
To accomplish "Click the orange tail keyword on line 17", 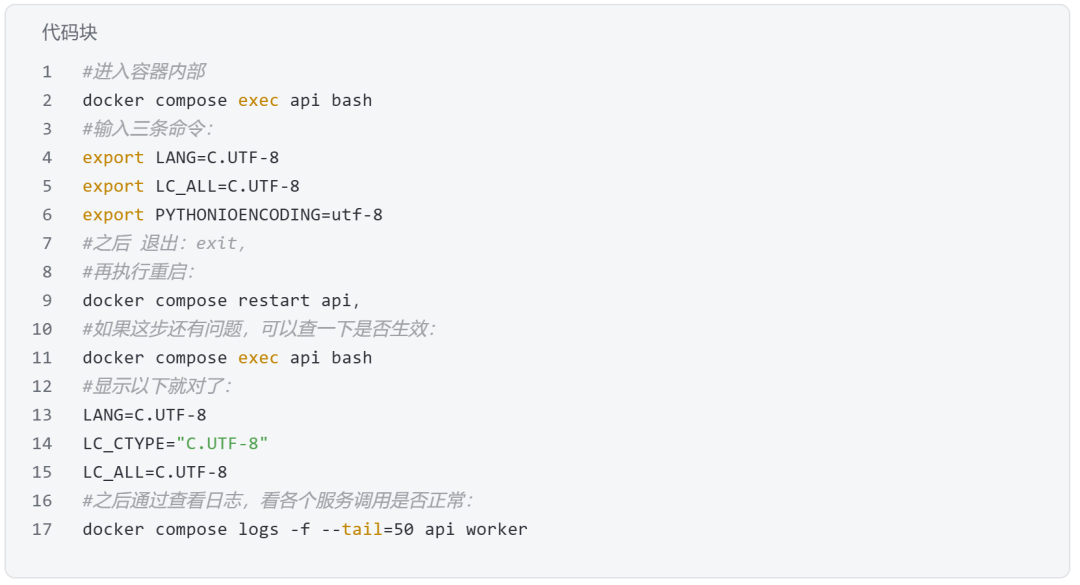I will coord(362,529).
